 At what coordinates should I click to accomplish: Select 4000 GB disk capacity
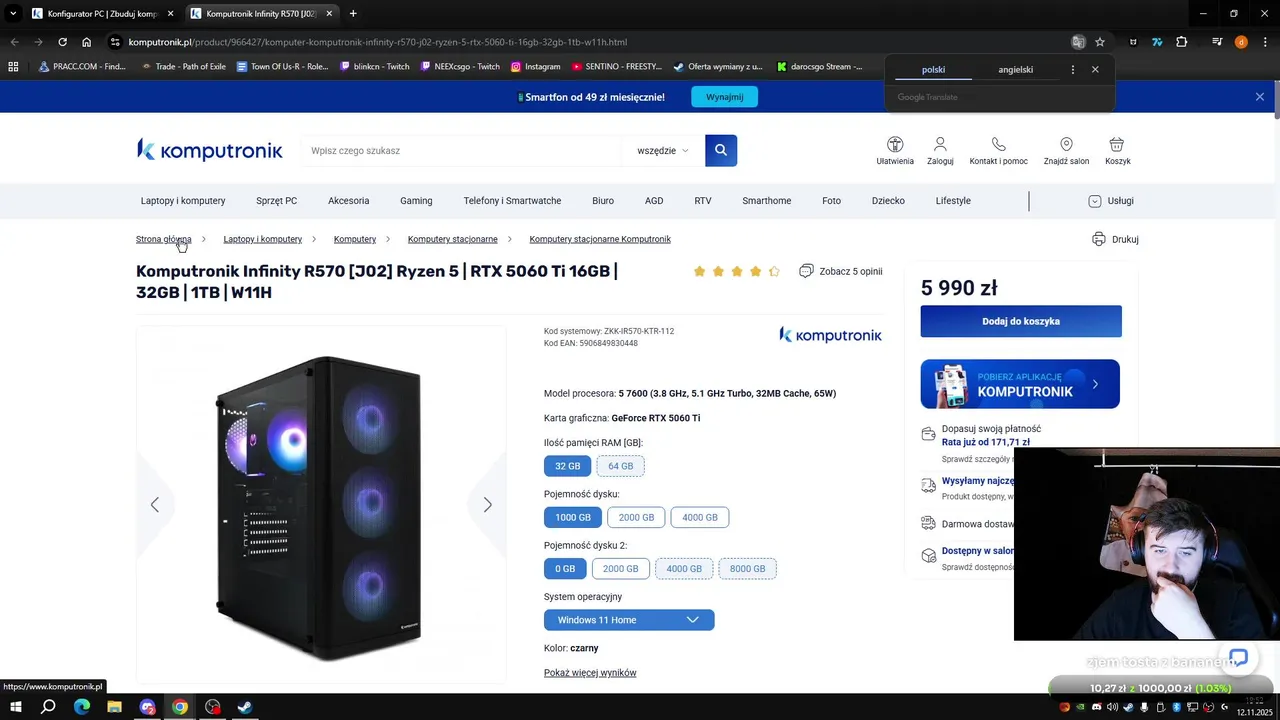click(x=700, y=517)
